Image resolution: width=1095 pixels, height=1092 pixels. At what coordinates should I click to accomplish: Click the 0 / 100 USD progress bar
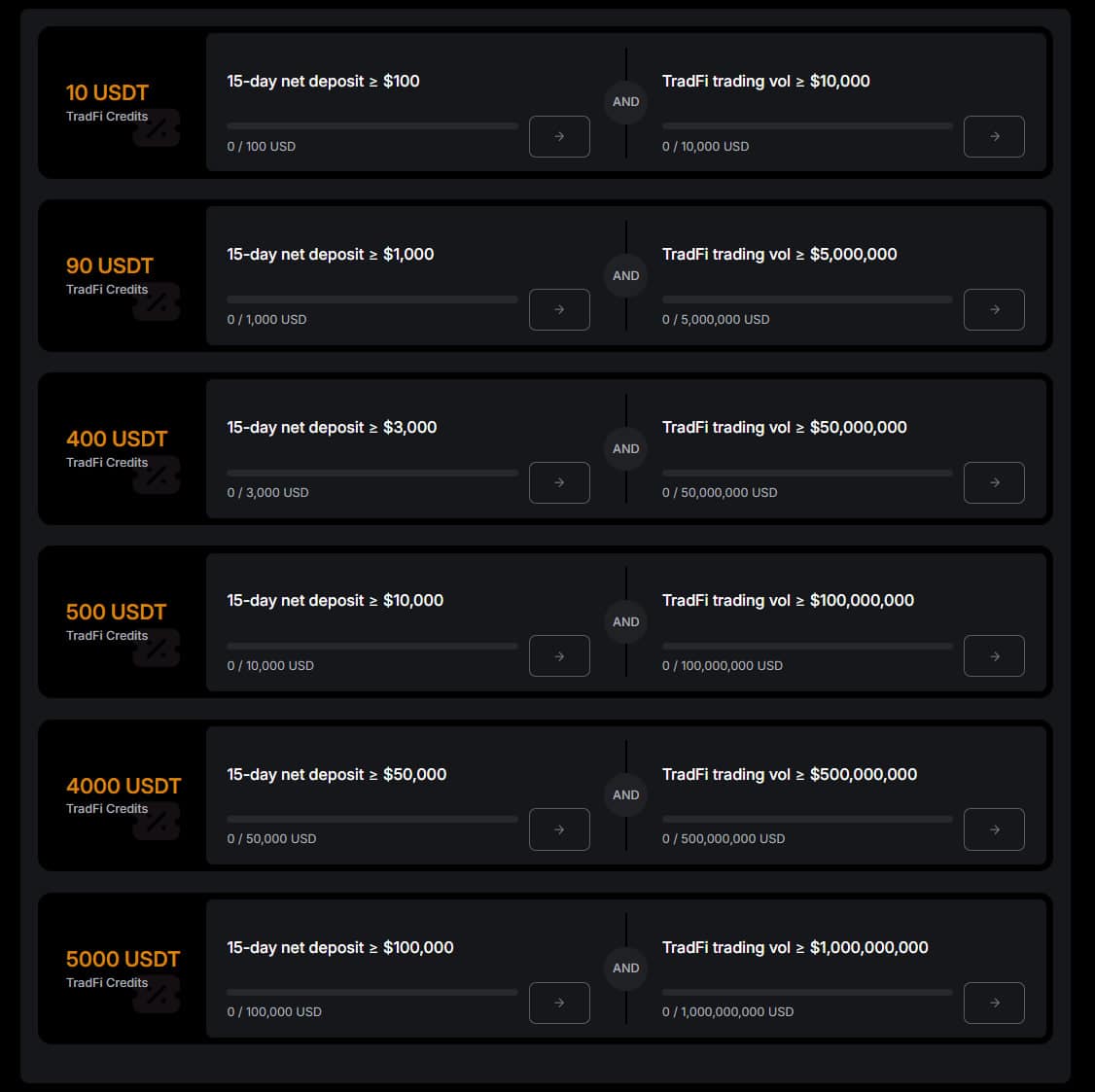(x=372, y=125)
